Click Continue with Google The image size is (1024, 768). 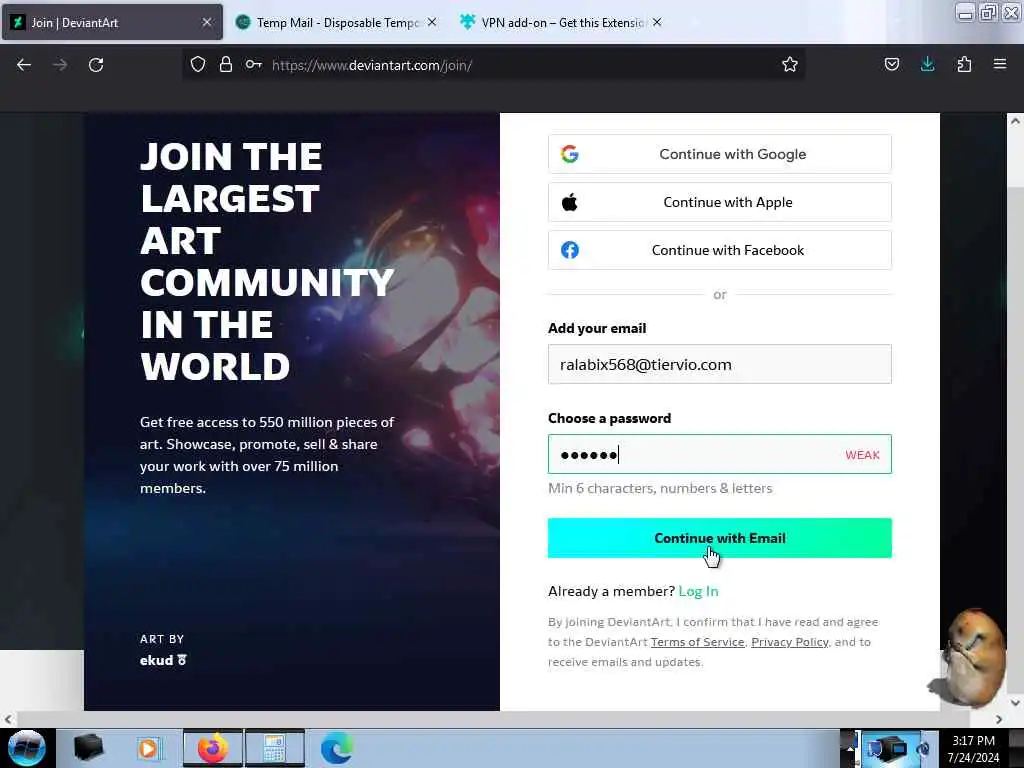pos(720,154)
